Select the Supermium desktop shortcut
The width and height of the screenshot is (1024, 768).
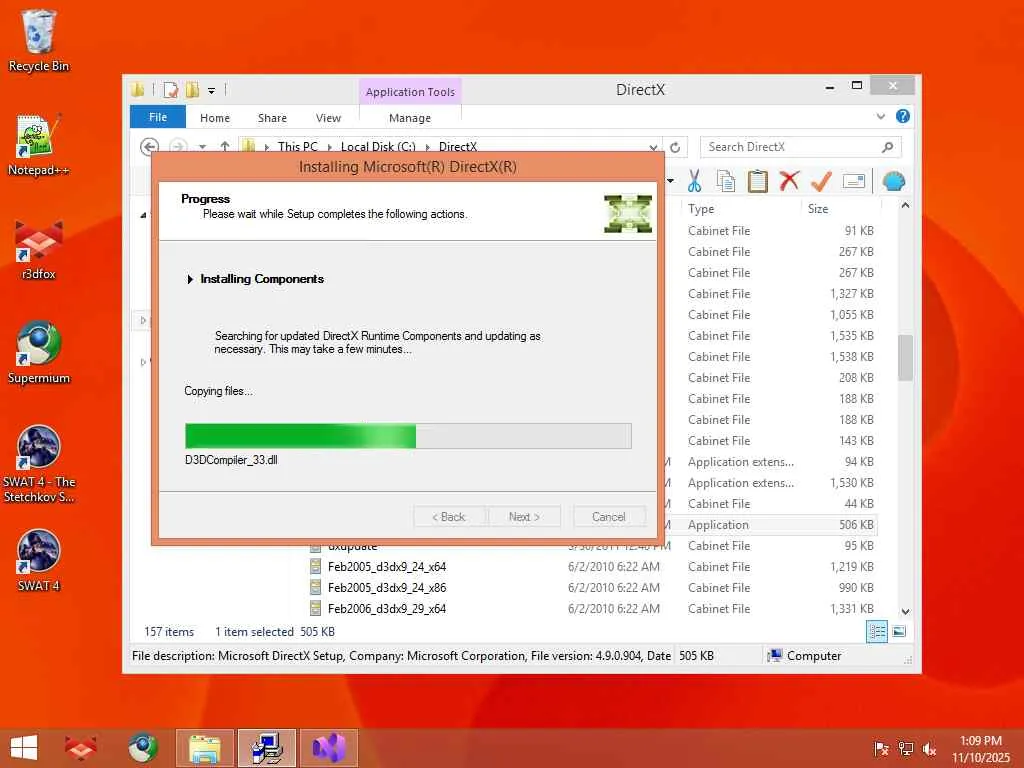click(39, 353)
